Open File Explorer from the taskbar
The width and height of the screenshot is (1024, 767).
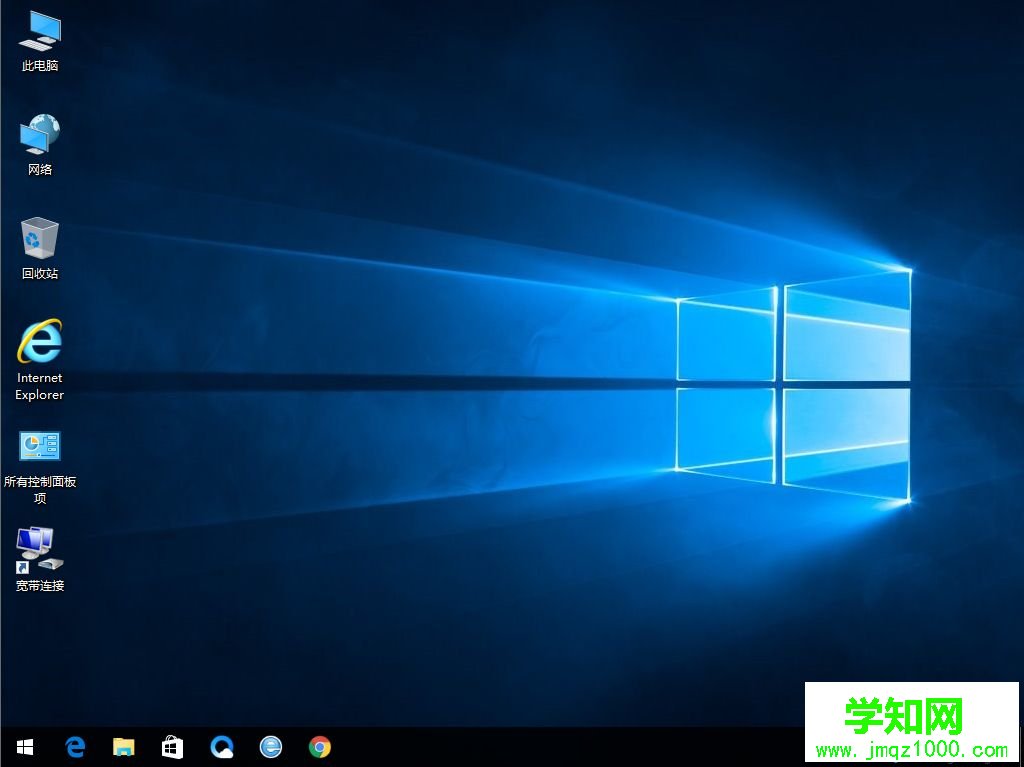point(124,747)
